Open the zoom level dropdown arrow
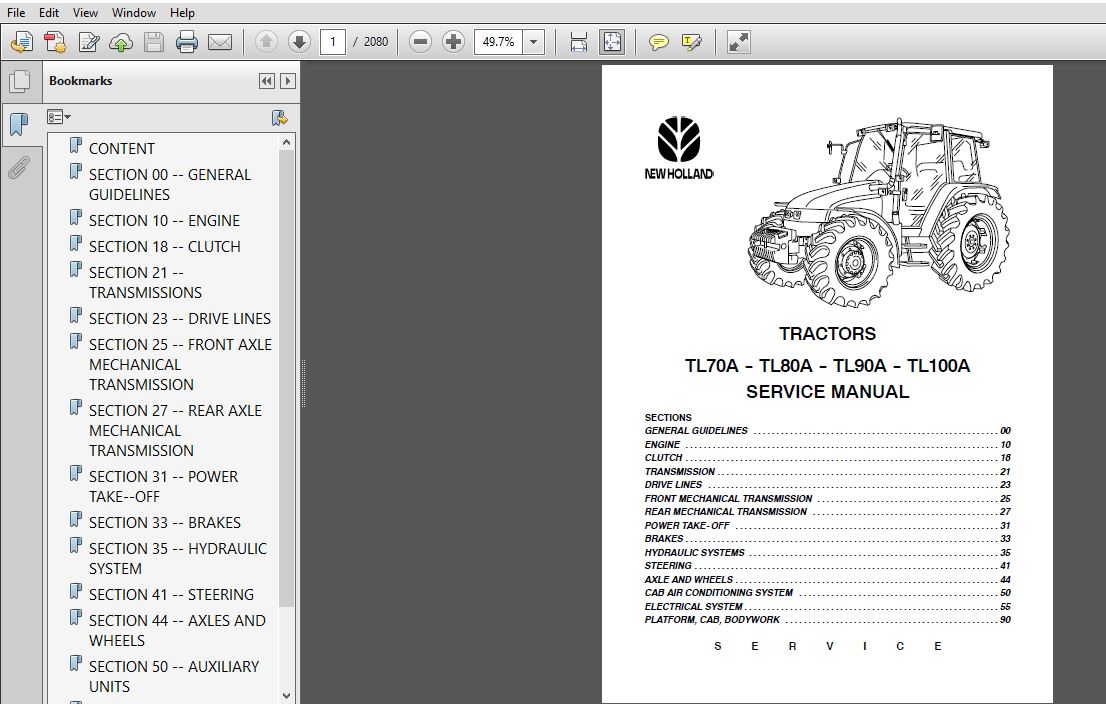This screenshot has height=704, width=1106. [533, 42]
